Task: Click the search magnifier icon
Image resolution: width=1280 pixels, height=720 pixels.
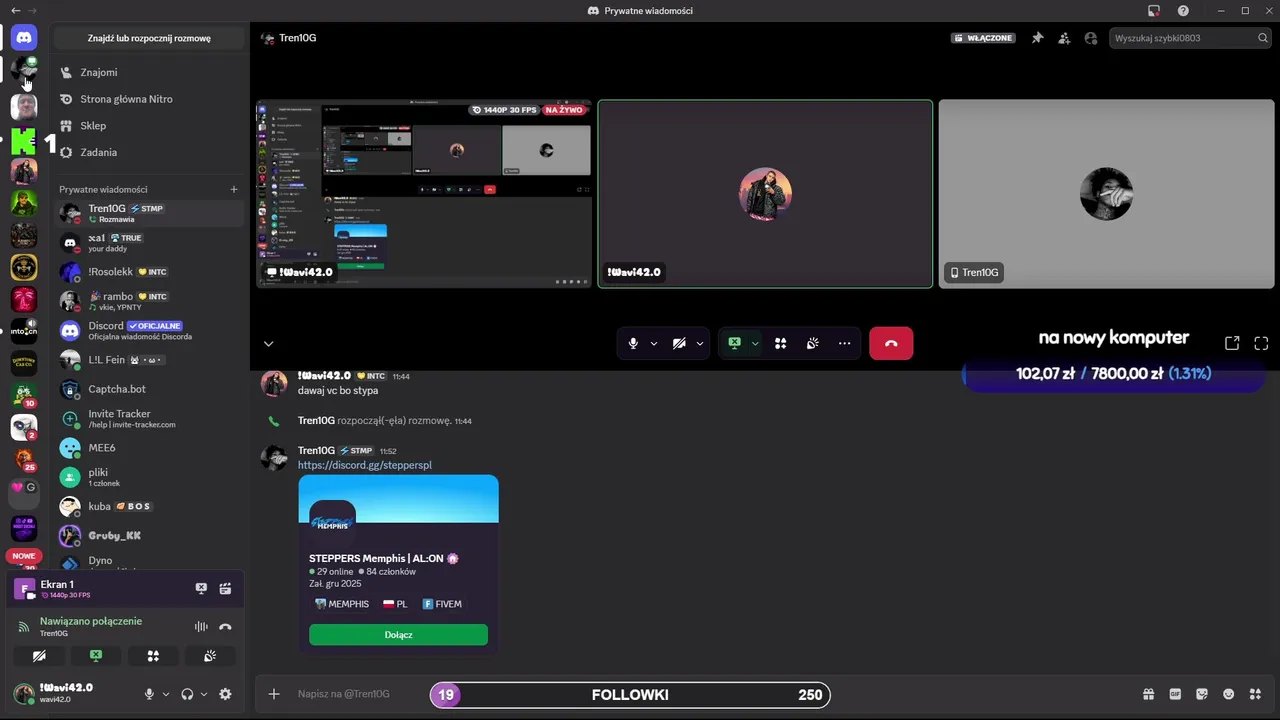Action: tap(1263, 38)
